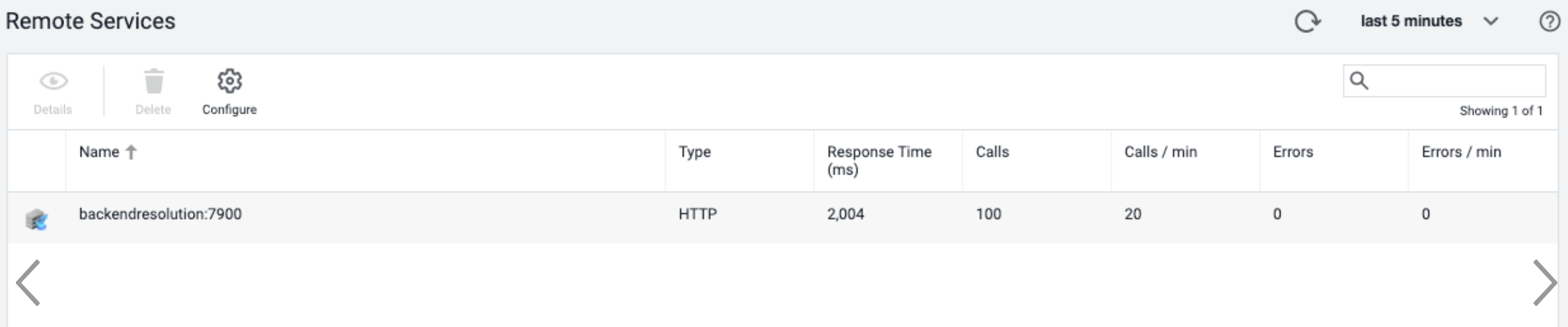This screenshot has width=1568, height=327.
Task: Click the Delete trash icon
Action: 153,81
